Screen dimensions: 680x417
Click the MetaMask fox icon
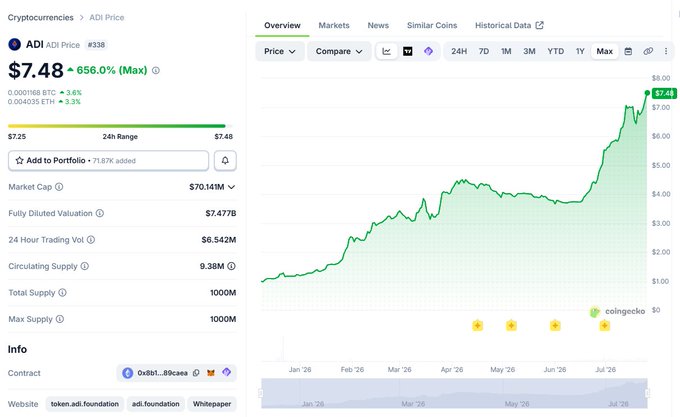pos(211,373)
